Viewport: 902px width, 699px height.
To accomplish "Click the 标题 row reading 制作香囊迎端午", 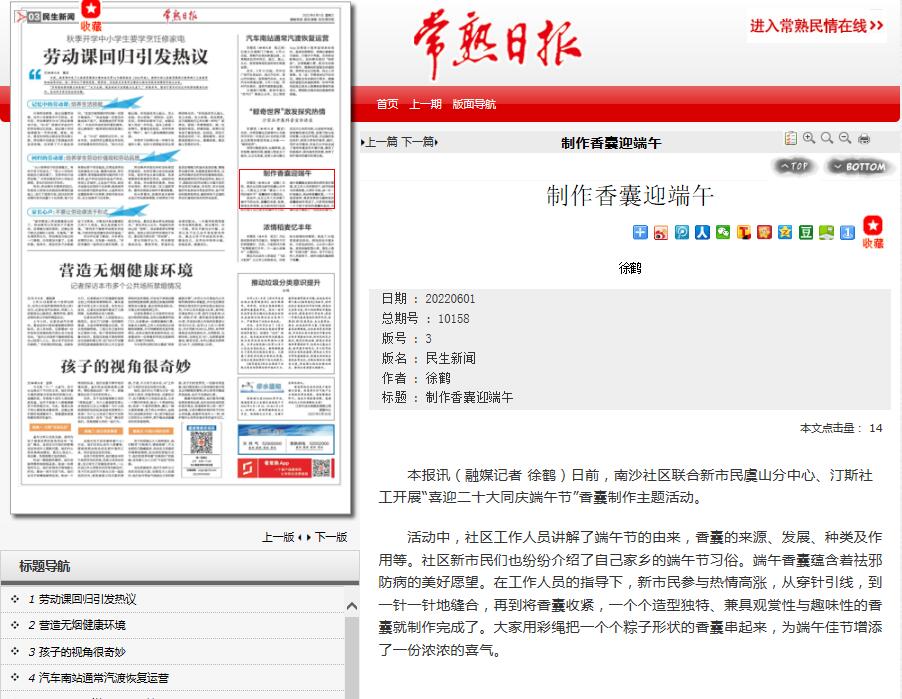I will 448,398.
